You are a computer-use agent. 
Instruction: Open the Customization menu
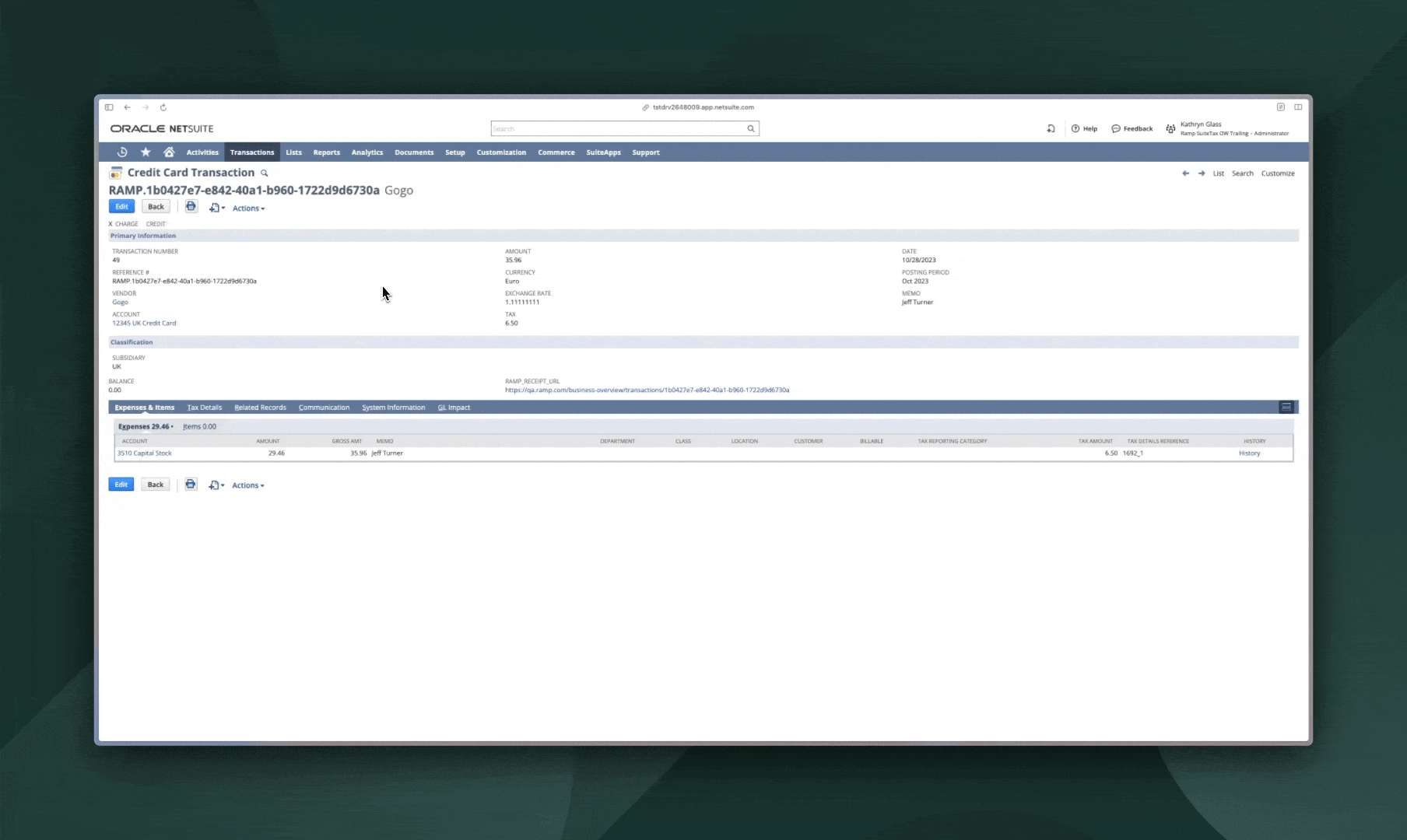coord(501,152)
